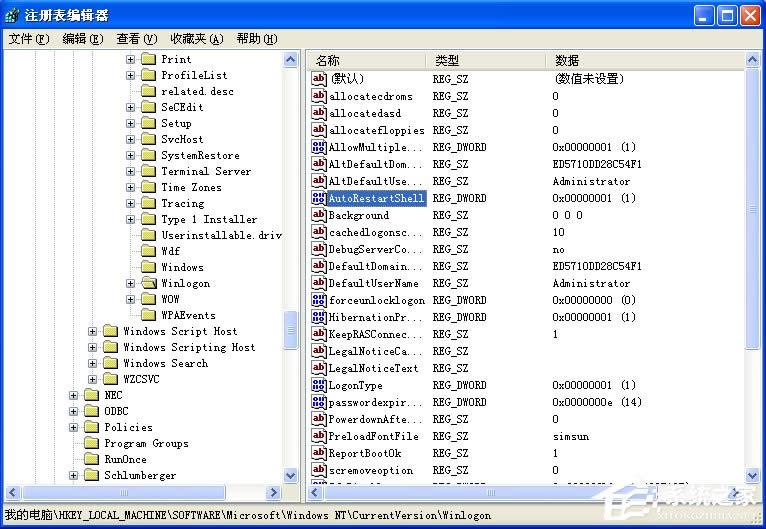The height and width of the screenshot is (529, 766).
Task: Click the AutoRestartShell DWORD value icon
Action: 319,198
